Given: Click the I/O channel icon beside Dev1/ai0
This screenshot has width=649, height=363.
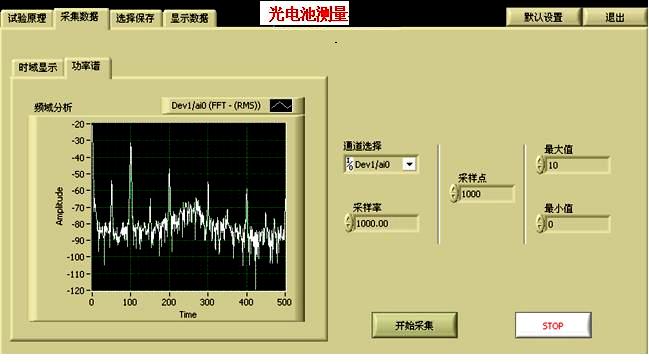Looking at the screenshot, I should coord(349,164).
